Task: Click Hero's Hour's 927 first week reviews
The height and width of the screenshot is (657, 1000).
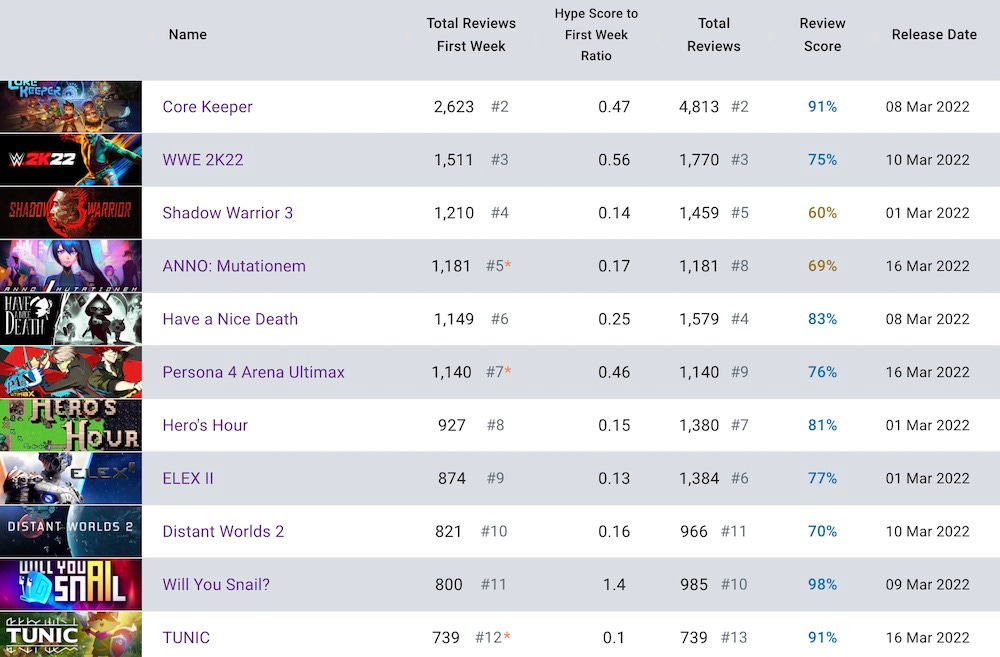Action: (452, 425)
